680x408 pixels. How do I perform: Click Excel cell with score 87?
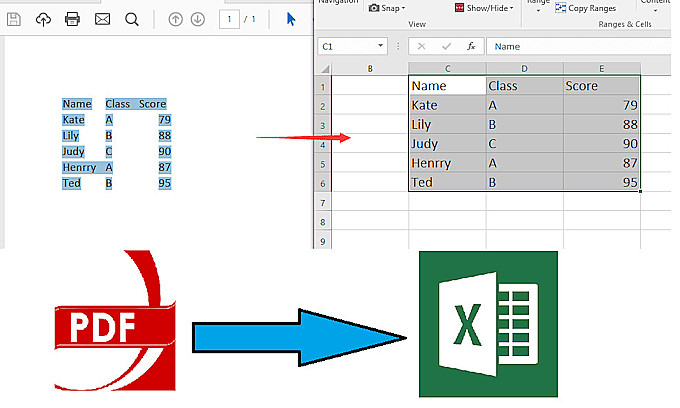click(x=602, y=163)
